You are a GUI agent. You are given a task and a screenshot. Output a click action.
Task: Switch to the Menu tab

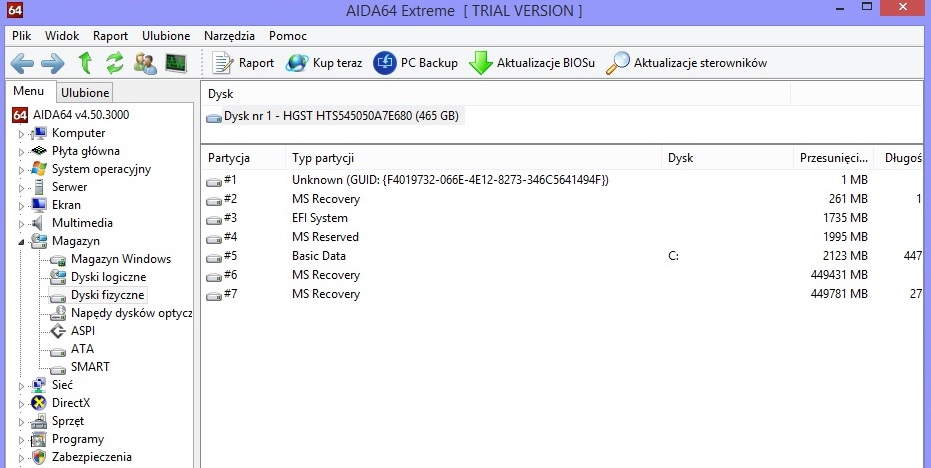(x=29, y=91)
